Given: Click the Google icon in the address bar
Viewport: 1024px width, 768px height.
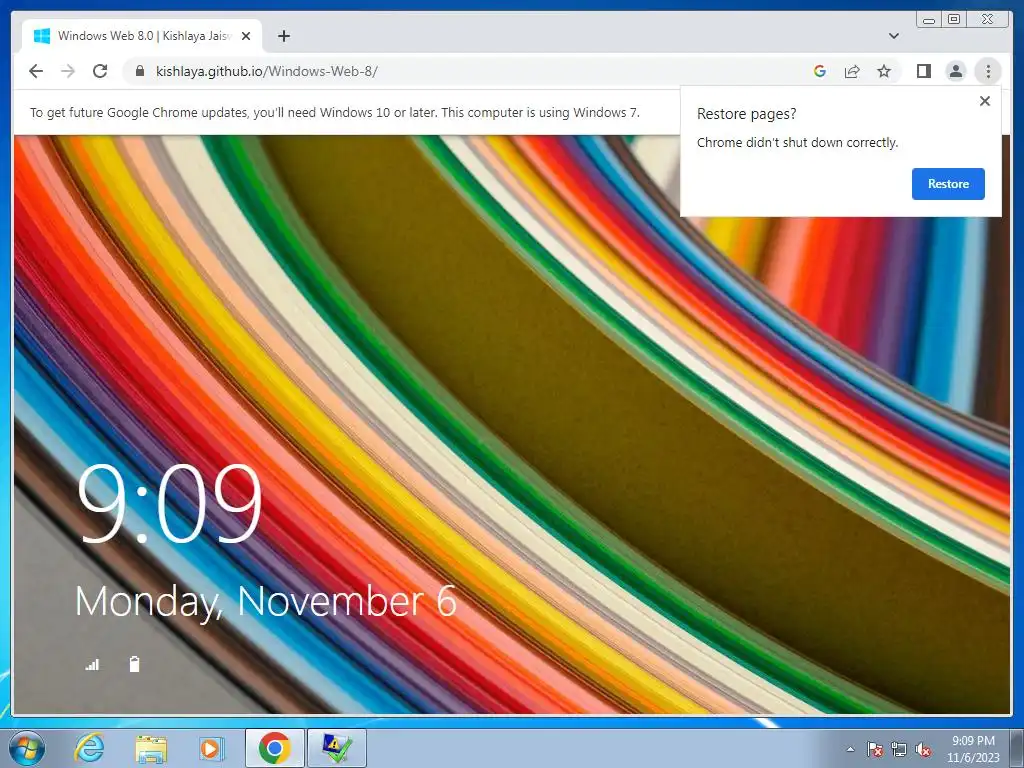Looking at the screenshot, I should pyautogui.click(x=820, y=71).
